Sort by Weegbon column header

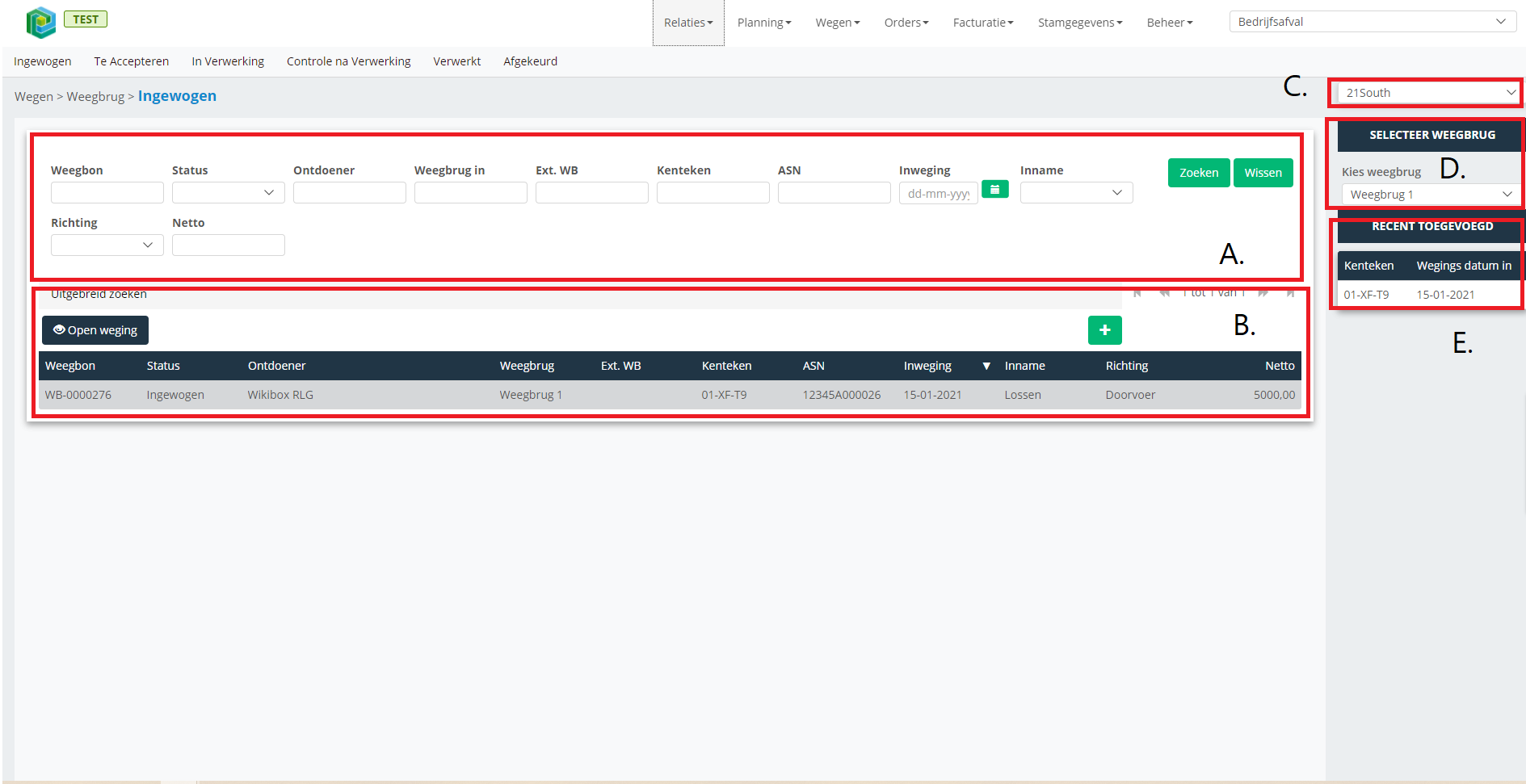(70, 366)
